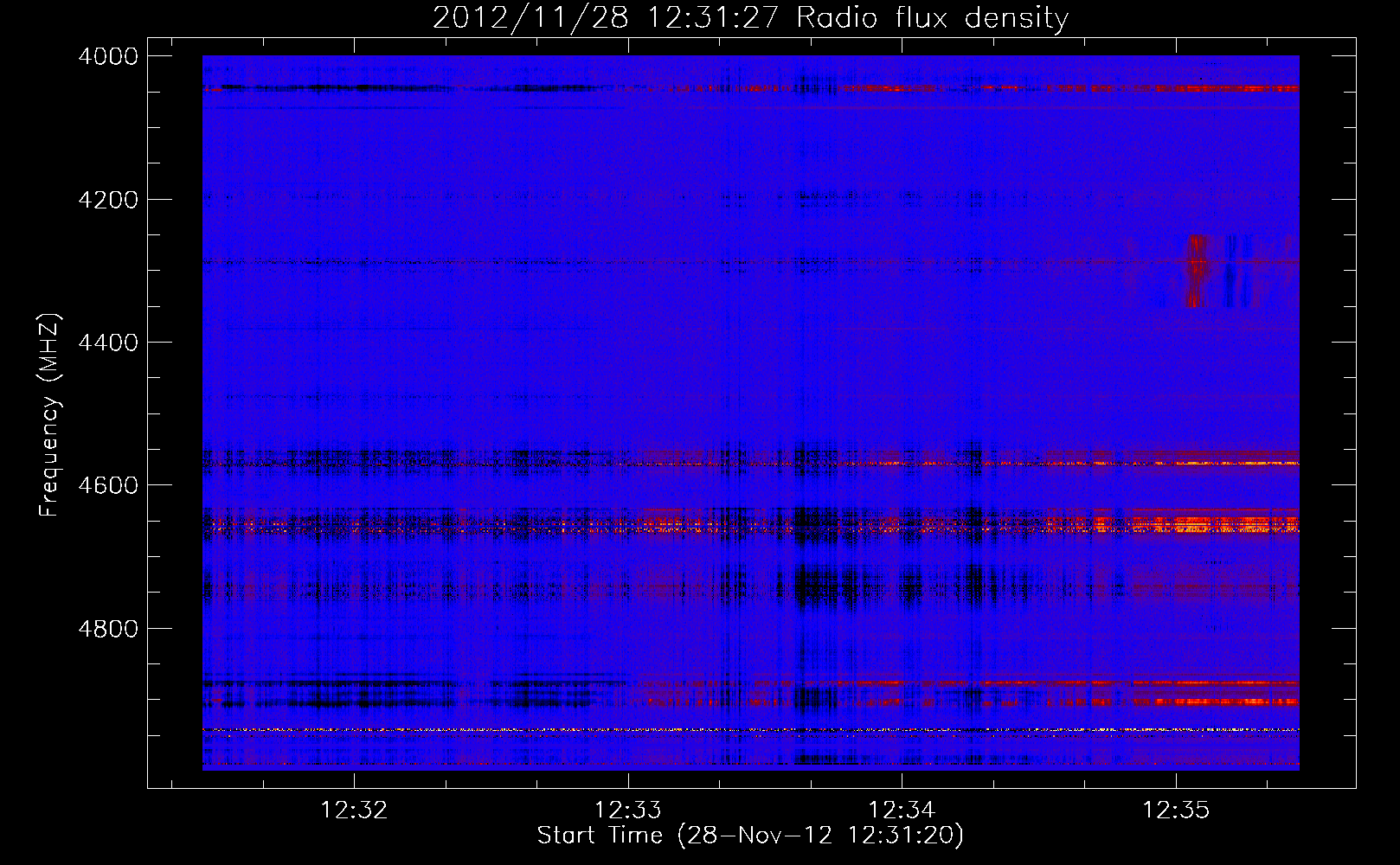Screen dimensions: 1400x865
Task: Click the 'Start Time (28-Nov-12 12:31:20)' axis title
Action: coord(750,836)
